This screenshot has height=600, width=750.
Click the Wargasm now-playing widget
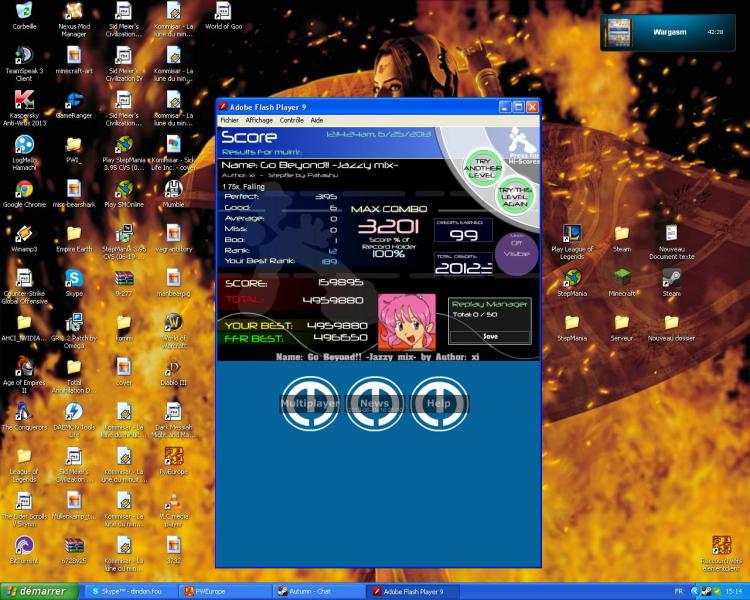point(665,32)
